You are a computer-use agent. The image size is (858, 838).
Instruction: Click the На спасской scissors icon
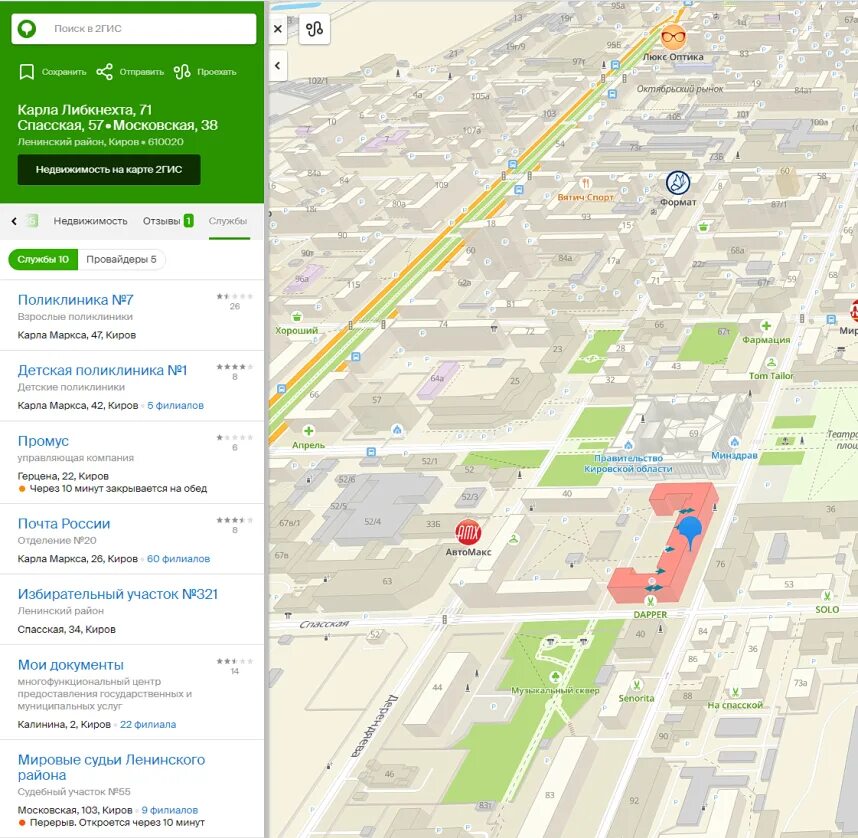(736, 692)
